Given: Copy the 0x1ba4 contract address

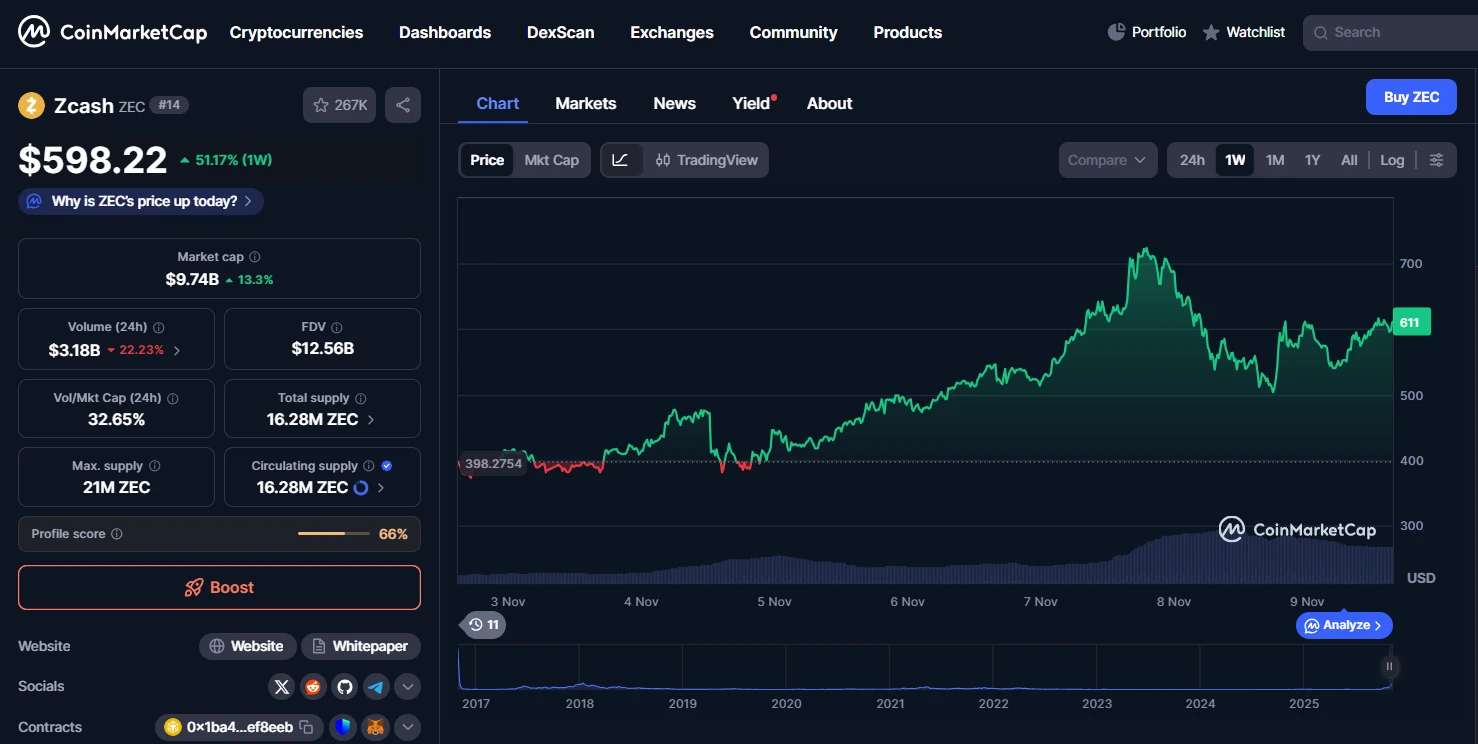Looking at the screenshot, I should pos(307,727).
